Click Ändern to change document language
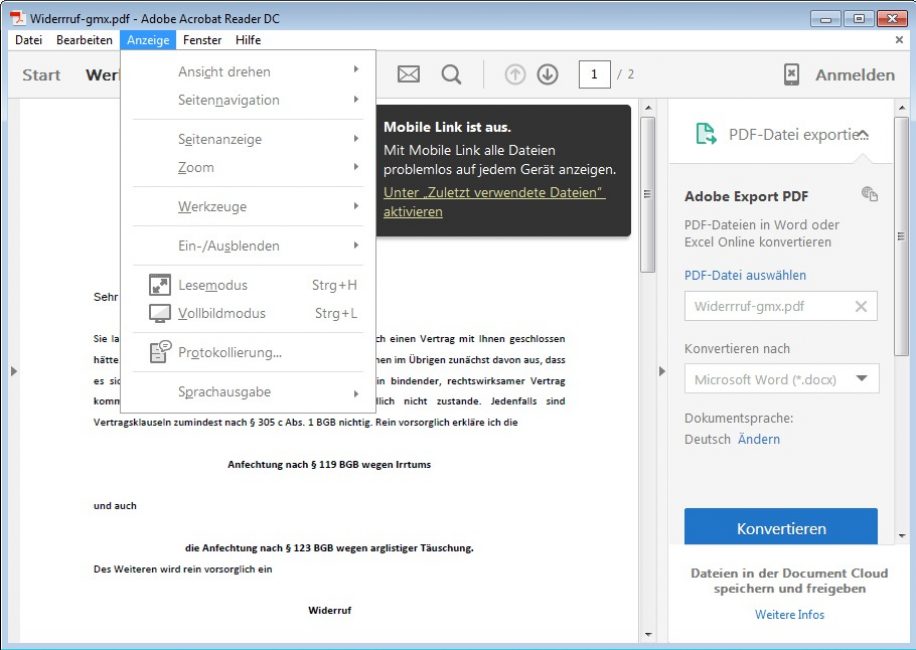916x650 pixels. [758, 439]
